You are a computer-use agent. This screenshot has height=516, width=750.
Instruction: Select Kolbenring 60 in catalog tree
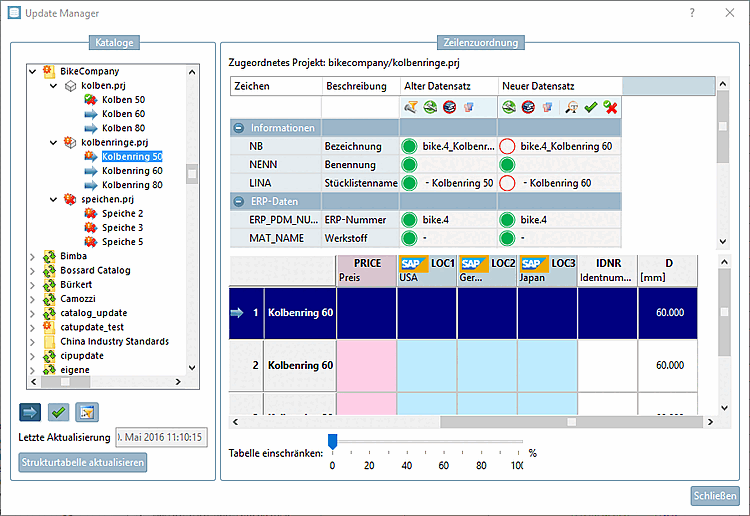(132, 171)
